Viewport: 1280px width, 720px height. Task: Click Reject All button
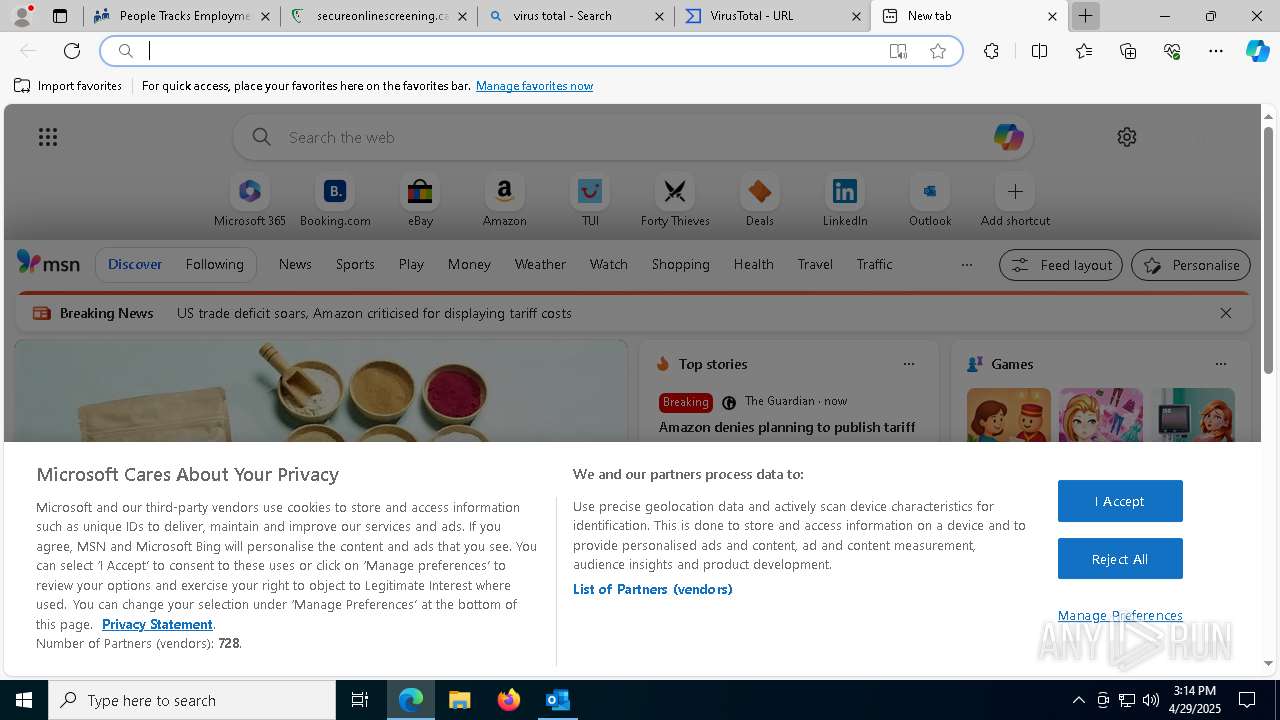coord(1120,559)
